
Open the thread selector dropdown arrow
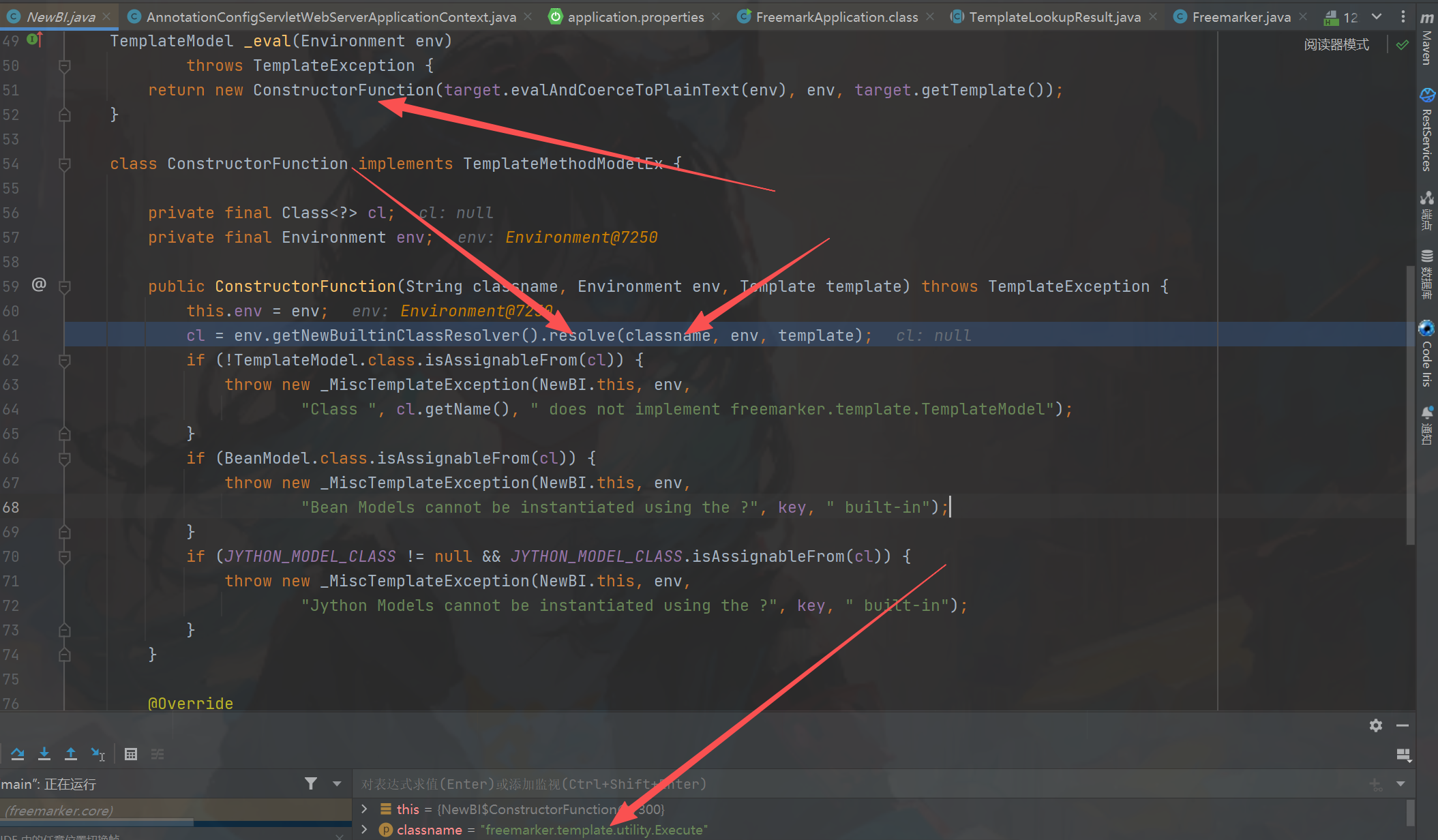(x=337, y=783)
